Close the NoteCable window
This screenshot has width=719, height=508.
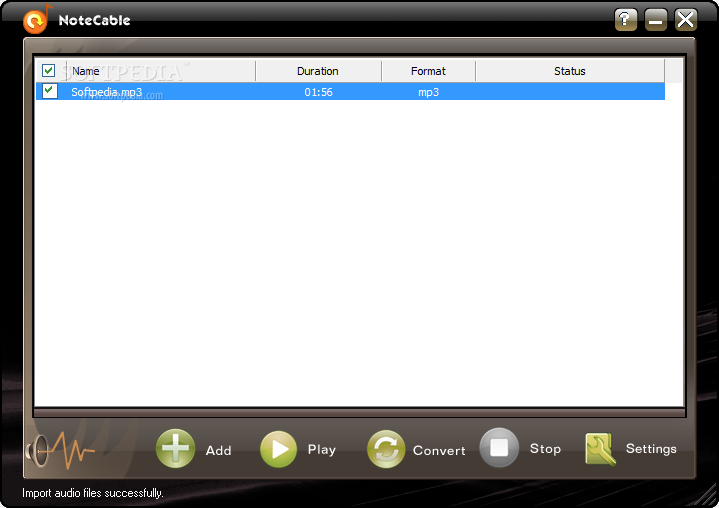(x=686, y=20)
